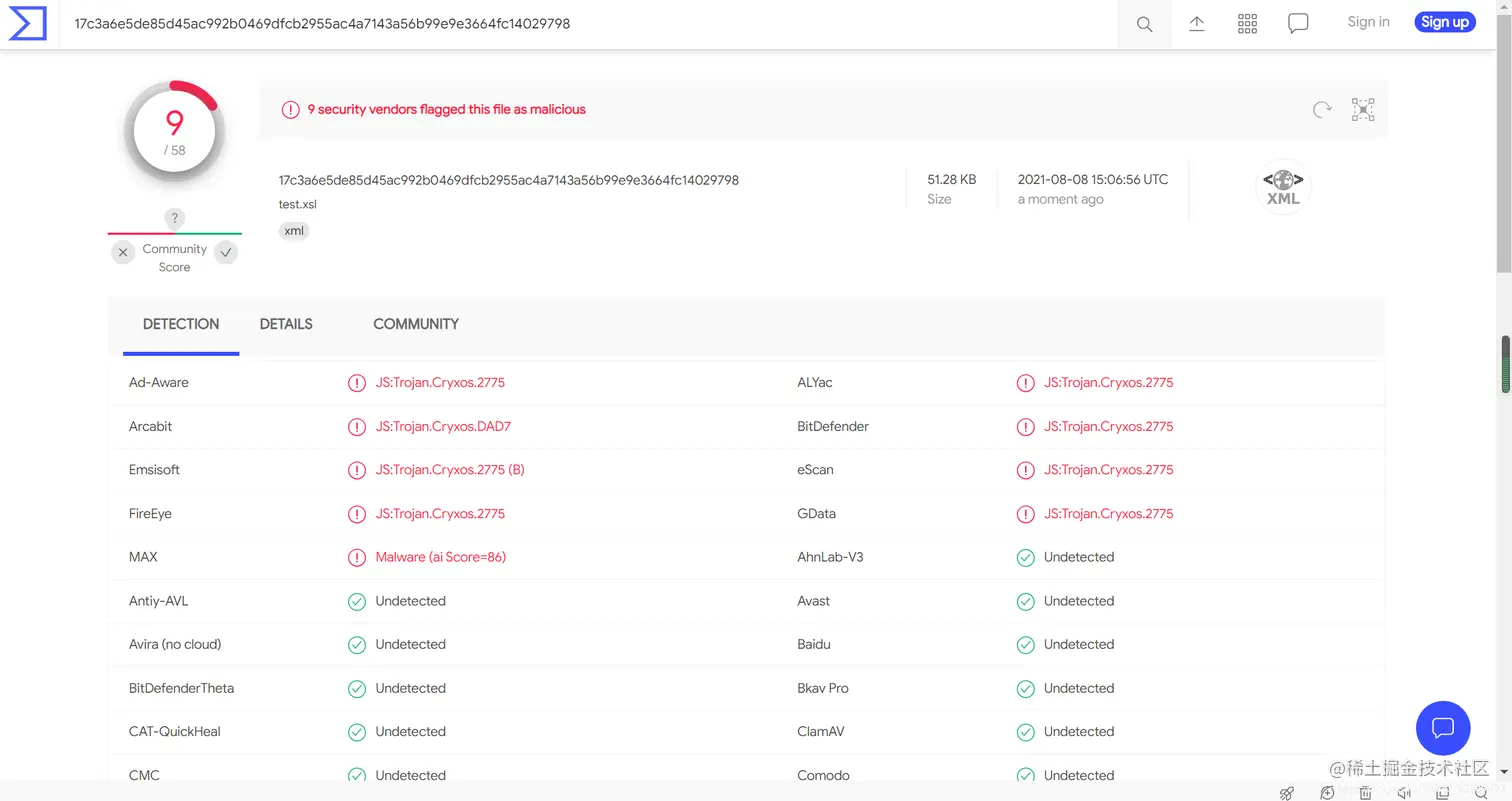
Task: Click the Avast Undetected result
Action: pyautogui.click(x=1079, y=601)
